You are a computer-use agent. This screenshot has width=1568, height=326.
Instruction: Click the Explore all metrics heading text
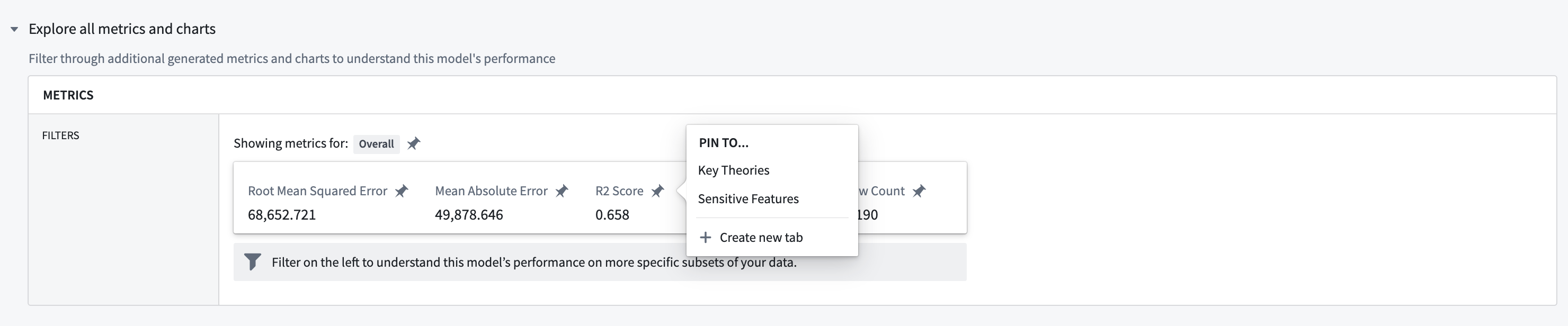[122, 29]
